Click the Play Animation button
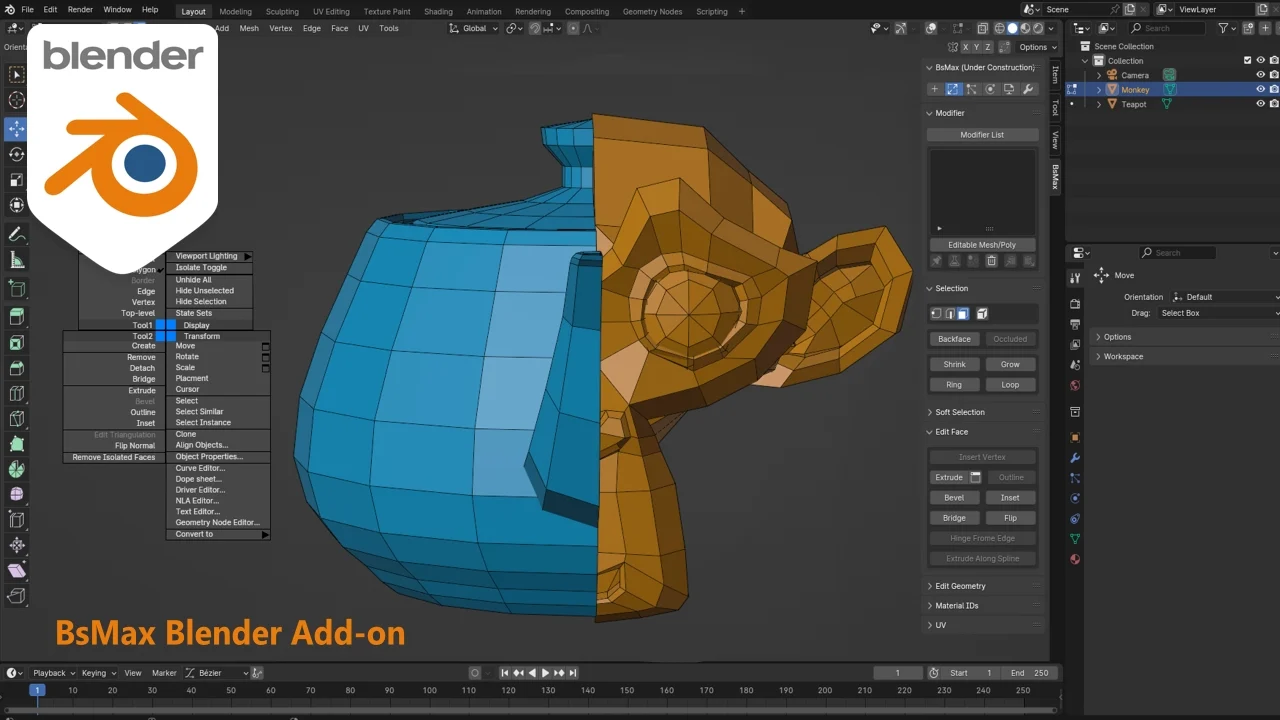 pyautogui.click(x=545, y=673)
